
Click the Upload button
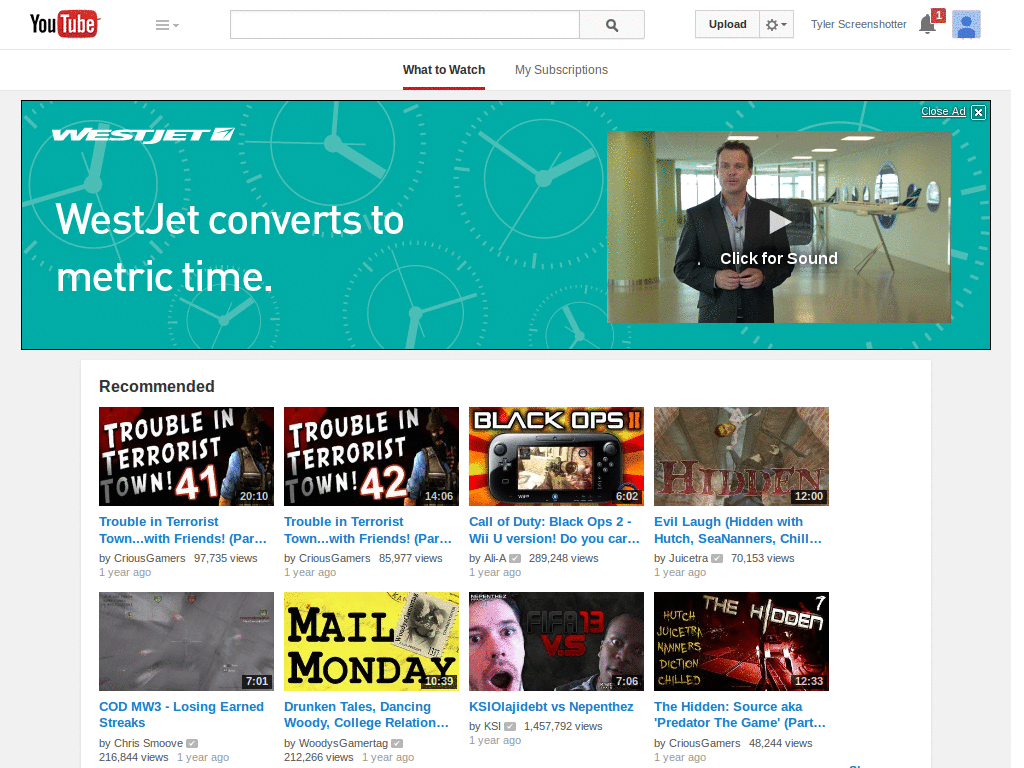point(727,24)
